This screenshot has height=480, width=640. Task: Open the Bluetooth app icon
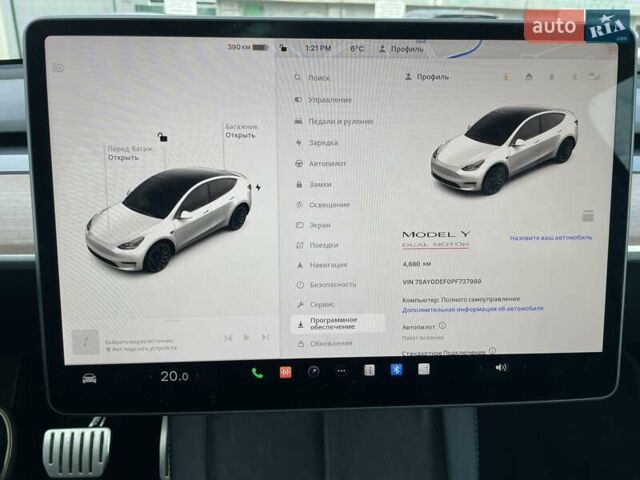coord(396,369)
